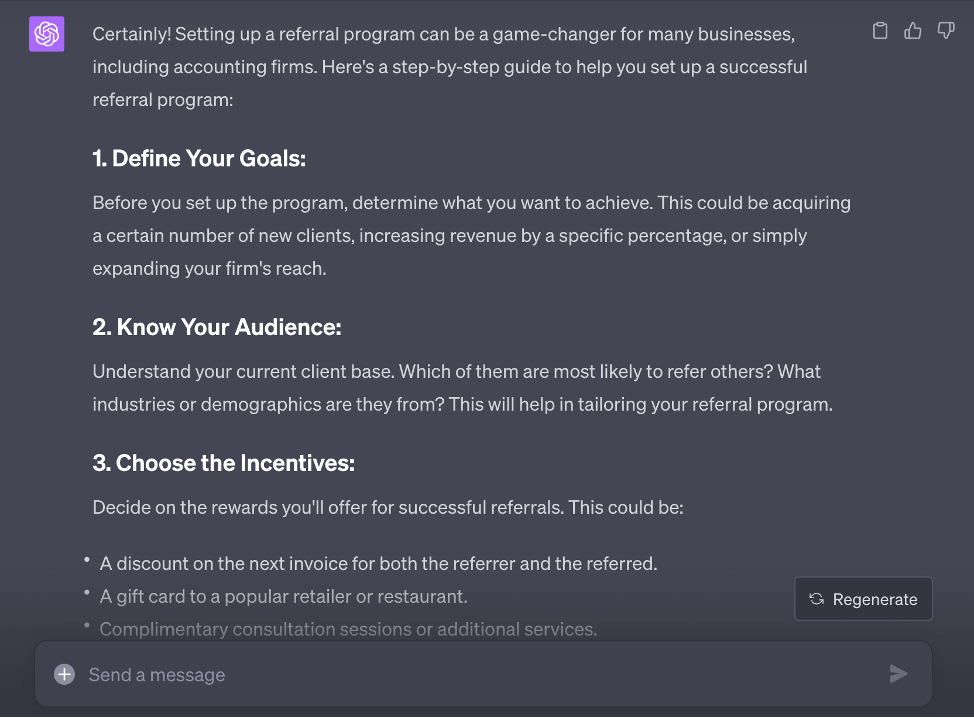Give the response a thumbs down
Viewport: 974px width, 718px height.
[x=946, y=31]
